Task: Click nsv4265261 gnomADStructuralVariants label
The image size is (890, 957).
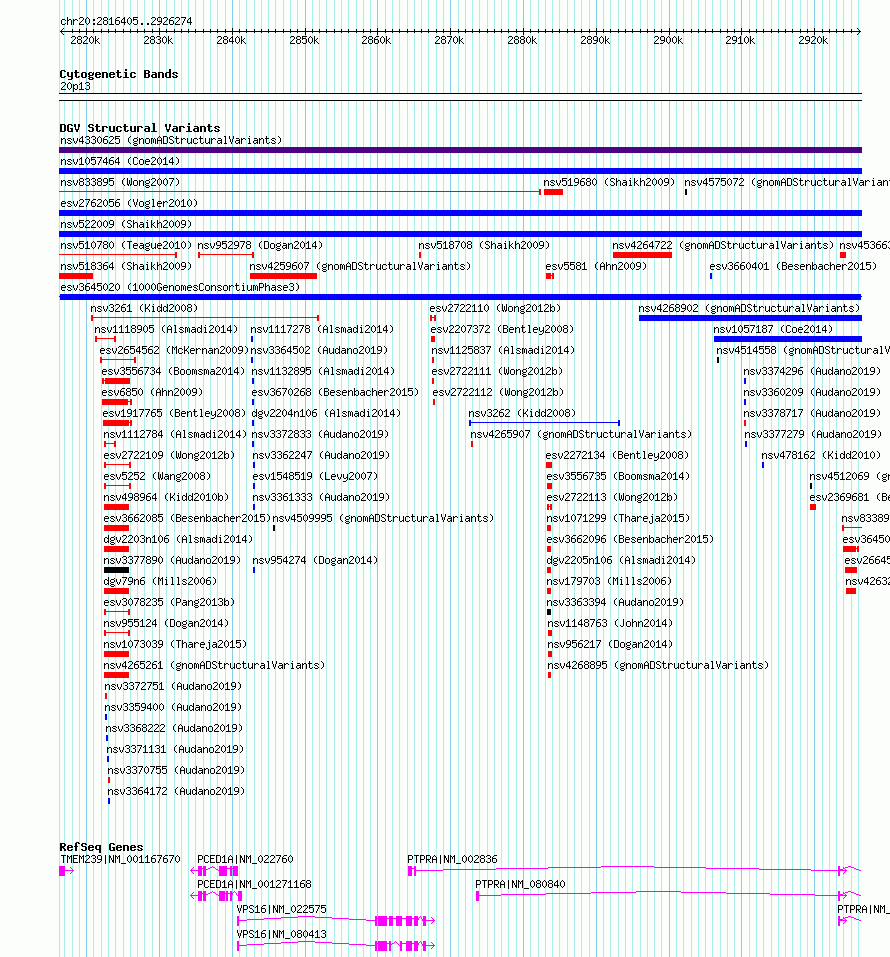Action: pos(214,665)
